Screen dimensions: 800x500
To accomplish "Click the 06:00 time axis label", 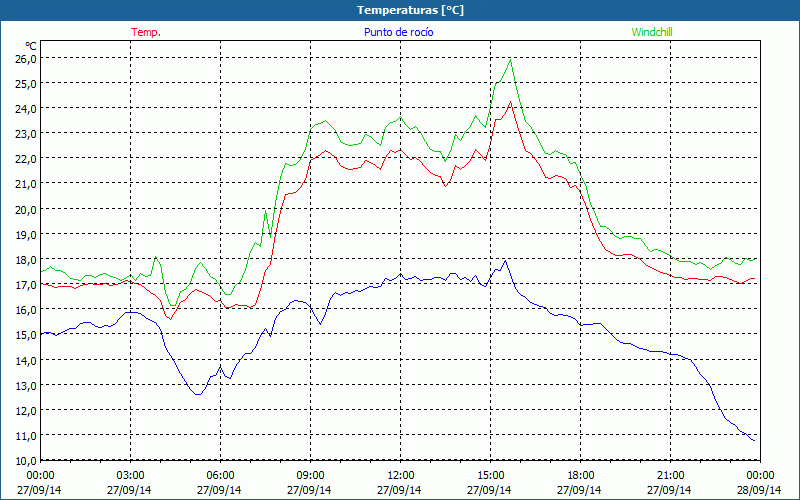I will pos(220,474).
